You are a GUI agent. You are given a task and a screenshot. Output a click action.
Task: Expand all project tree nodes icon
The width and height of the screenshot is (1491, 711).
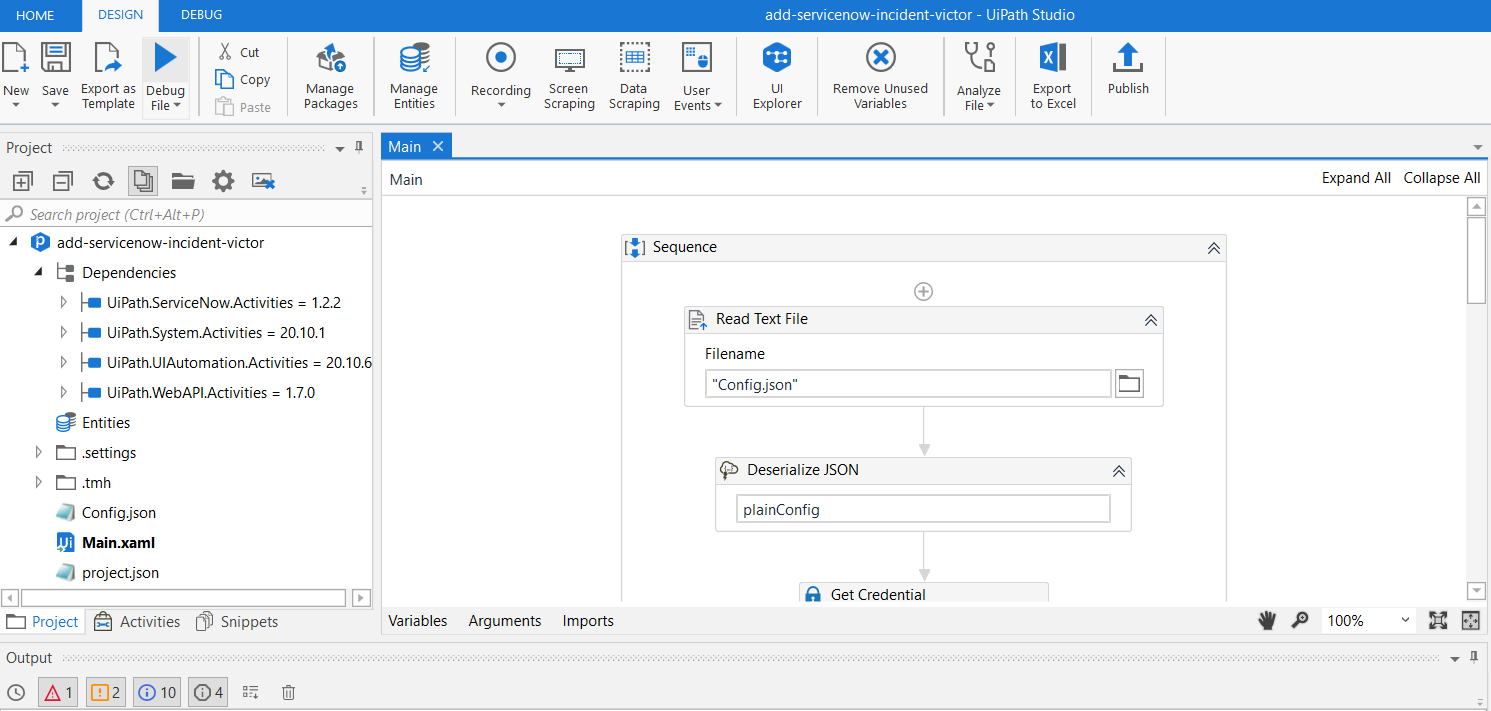(23, 181)
